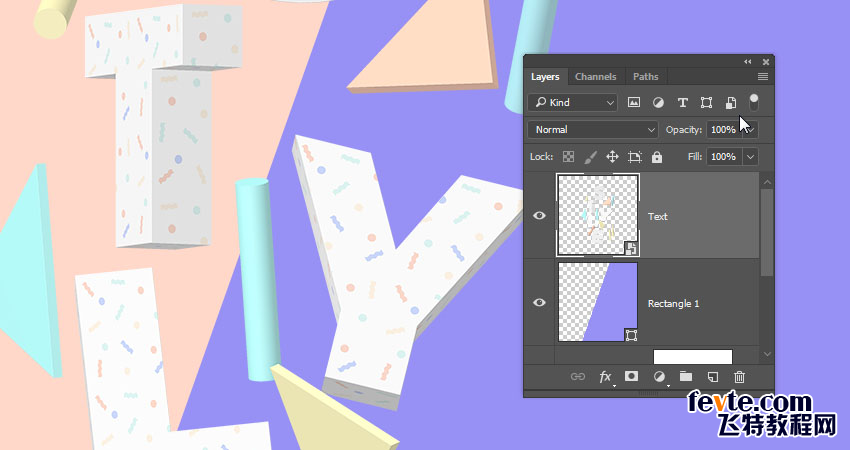Lock transparent pixels icon
The width and height of the screenshot is (850, 450).
point(568,157)
